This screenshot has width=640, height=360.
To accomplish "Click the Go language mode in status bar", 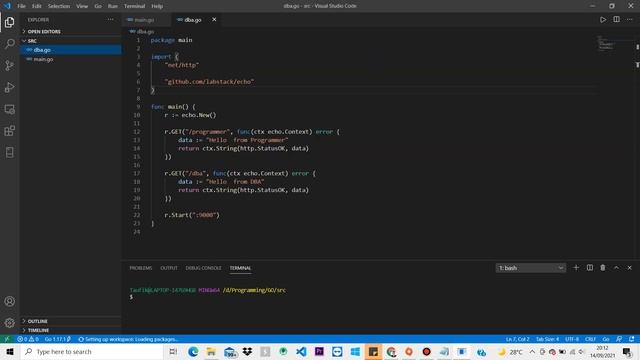I will 606,339.
